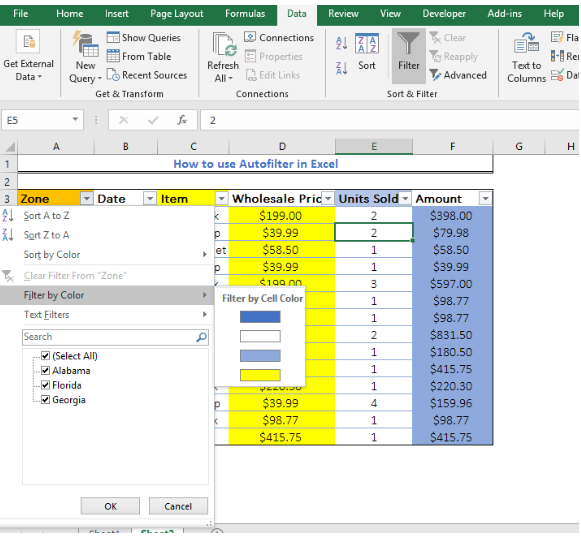Screen dimensions: 581x538
Task: Select column E header
Action: coord(374,147)
